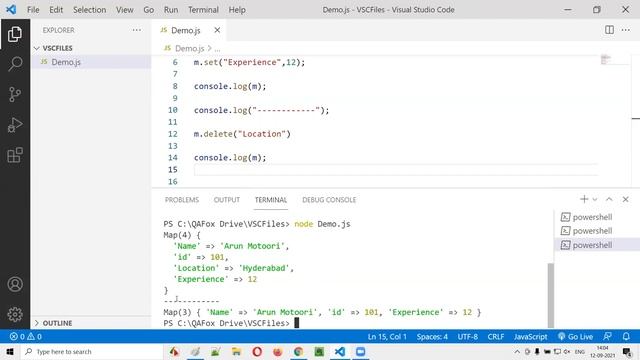Open the File menu
This screenshot has width=640, height=360.
click(x=33, y=10)
